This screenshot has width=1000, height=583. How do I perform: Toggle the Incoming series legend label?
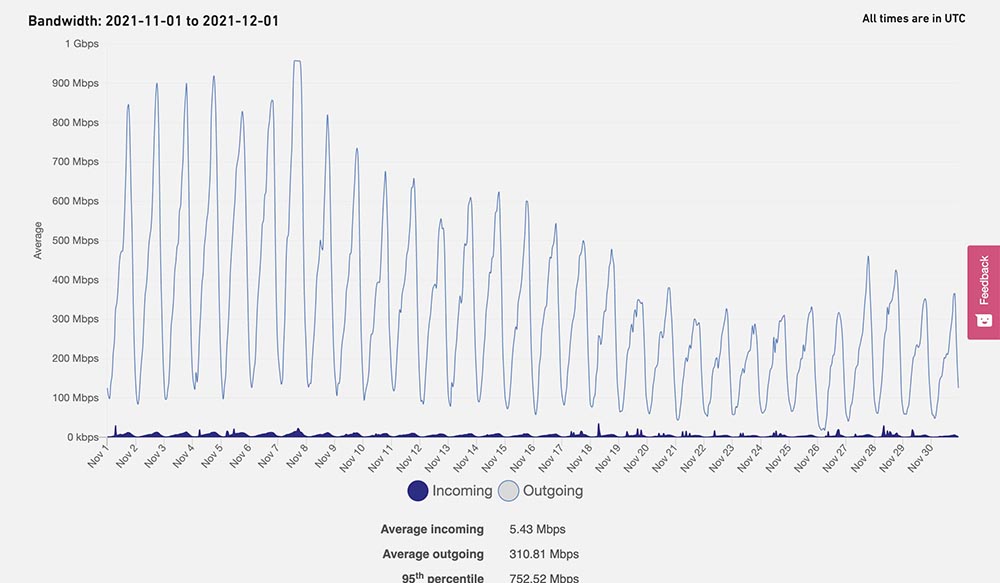pos(462,491)
